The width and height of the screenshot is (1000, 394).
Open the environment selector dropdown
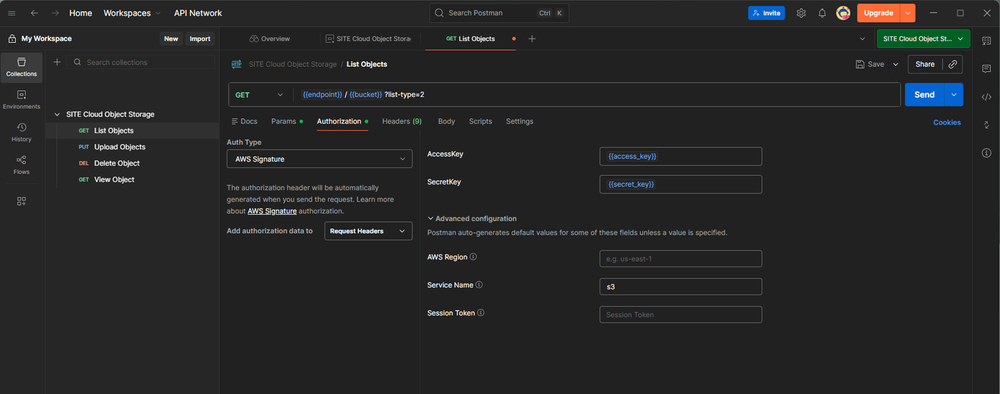pyautogui.click(x=923, y=39)
